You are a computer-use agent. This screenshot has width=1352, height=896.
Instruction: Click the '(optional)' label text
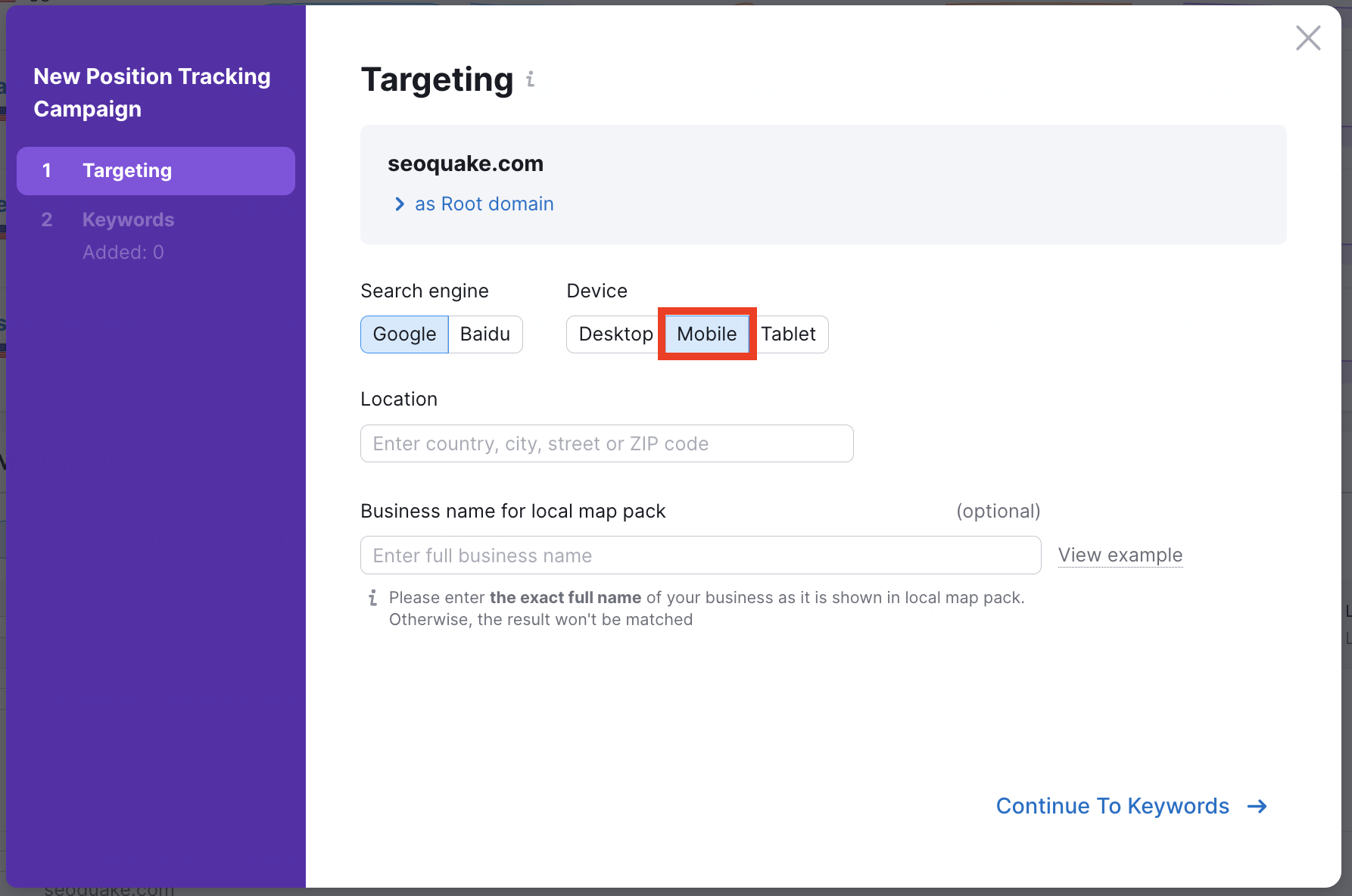(x=998, y=512)
